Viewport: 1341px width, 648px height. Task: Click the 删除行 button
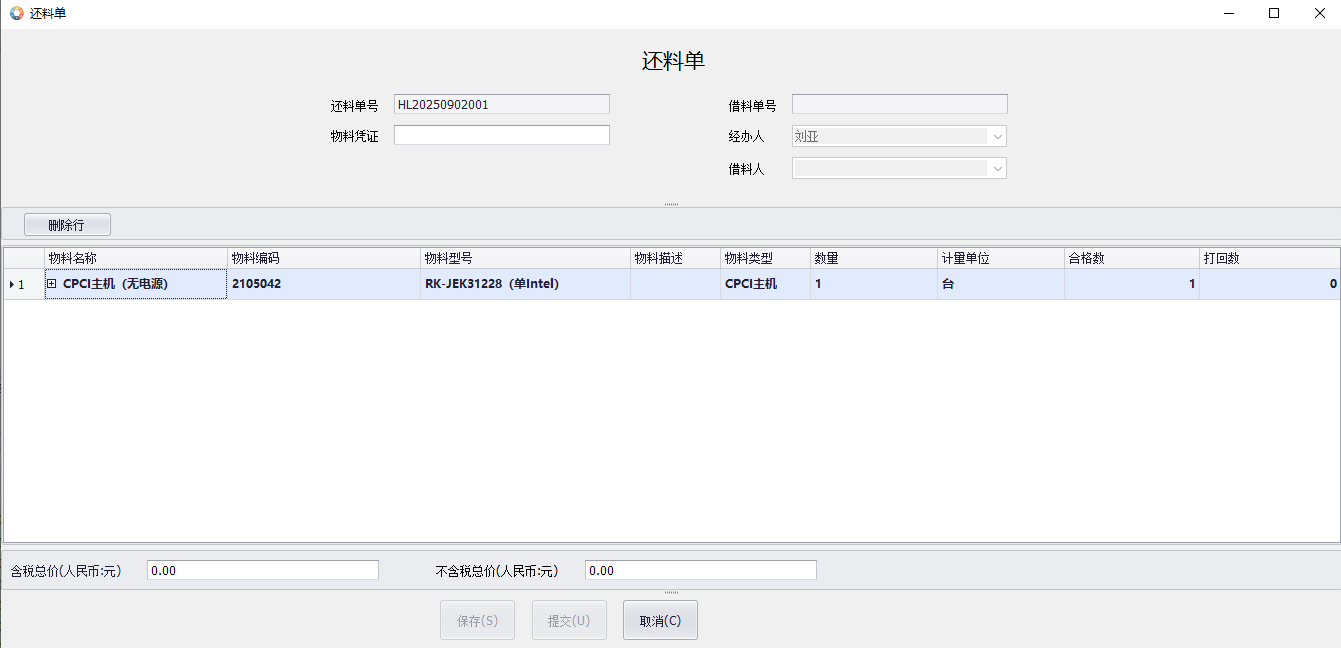pyautogui.click(x=67, y=225)
